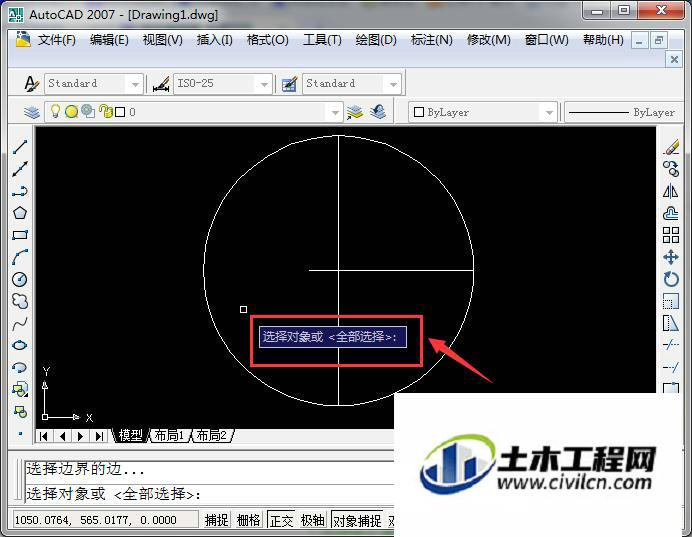Open the 文件(F) menu
Viewport: 692px width, 537px height.
[x=56, y=40]
